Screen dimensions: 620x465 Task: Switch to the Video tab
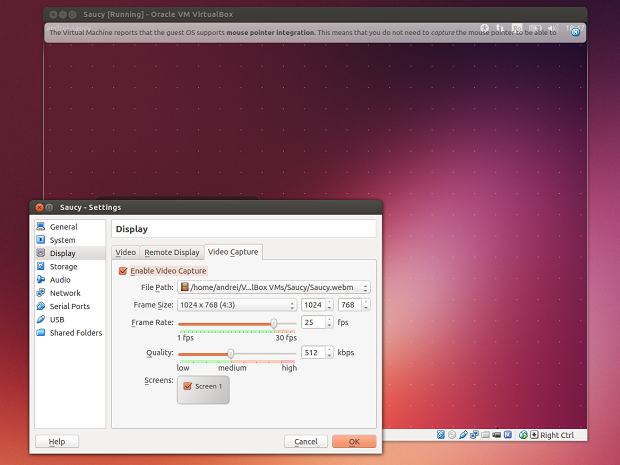pyautogui.click(x=125, y=252)
